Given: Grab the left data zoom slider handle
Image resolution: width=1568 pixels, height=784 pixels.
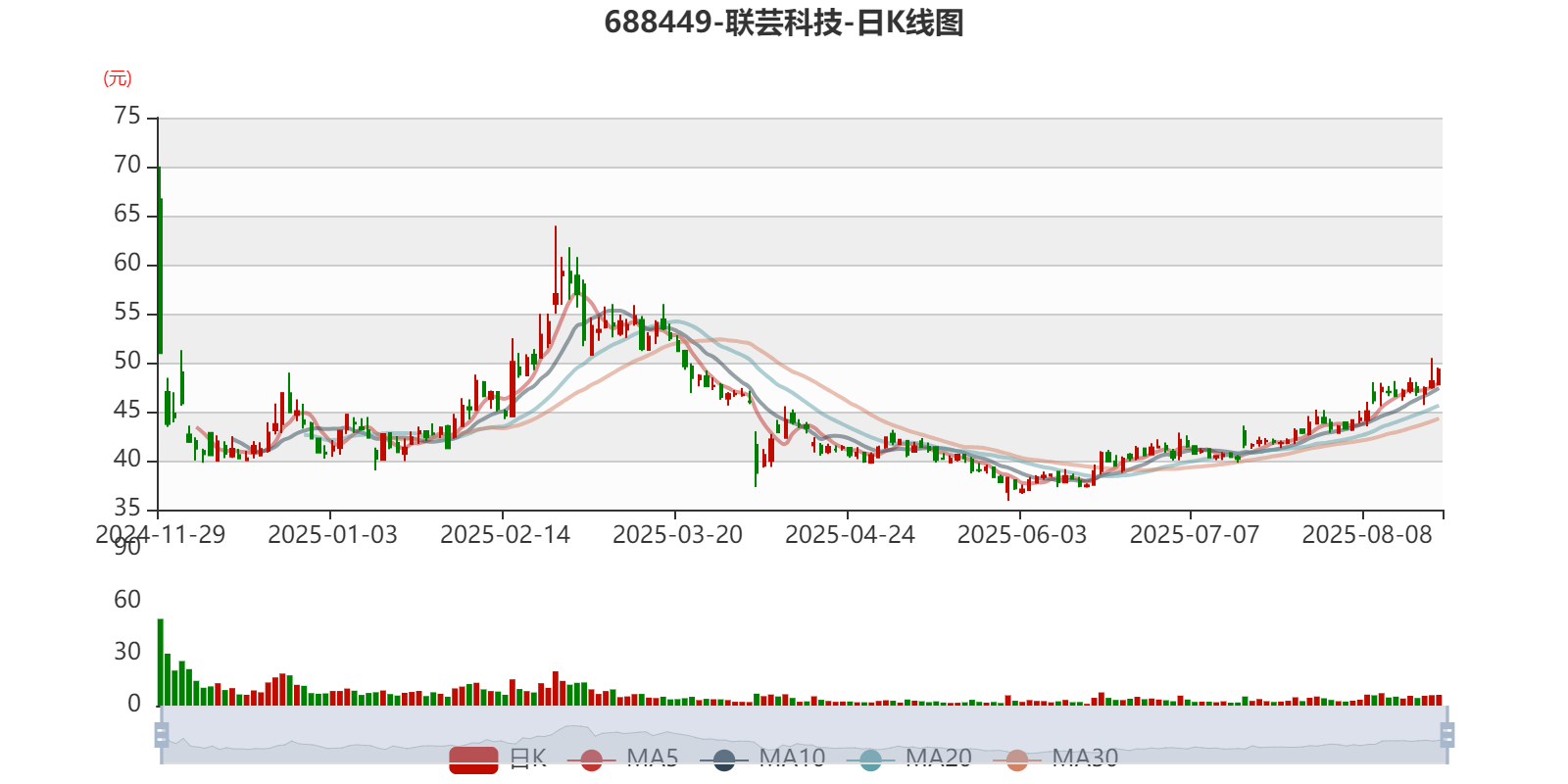Looking at the screenshot, I should pos(162,734).
